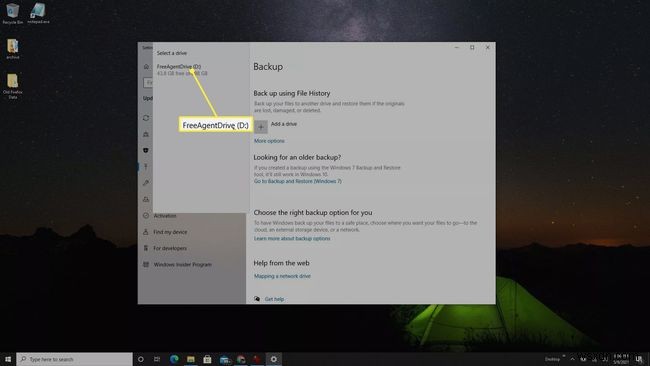
Task: Open Find my device in the sidebar
Action: [170, 232]
